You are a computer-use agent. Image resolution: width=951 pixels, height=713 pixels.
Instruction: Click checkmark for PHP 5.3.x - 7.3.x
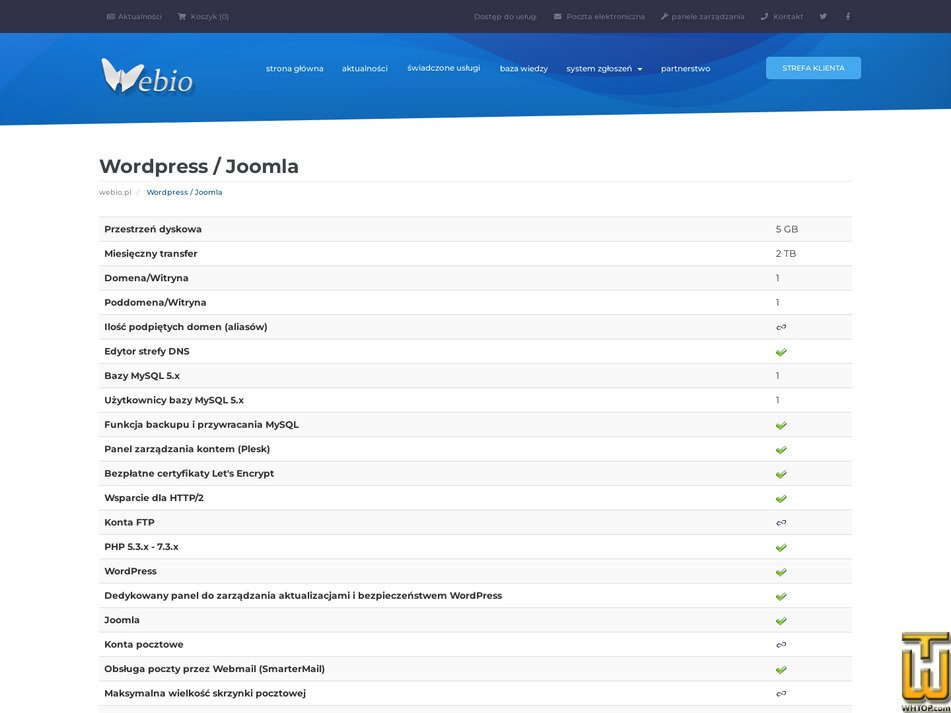(x=781, y=547)
